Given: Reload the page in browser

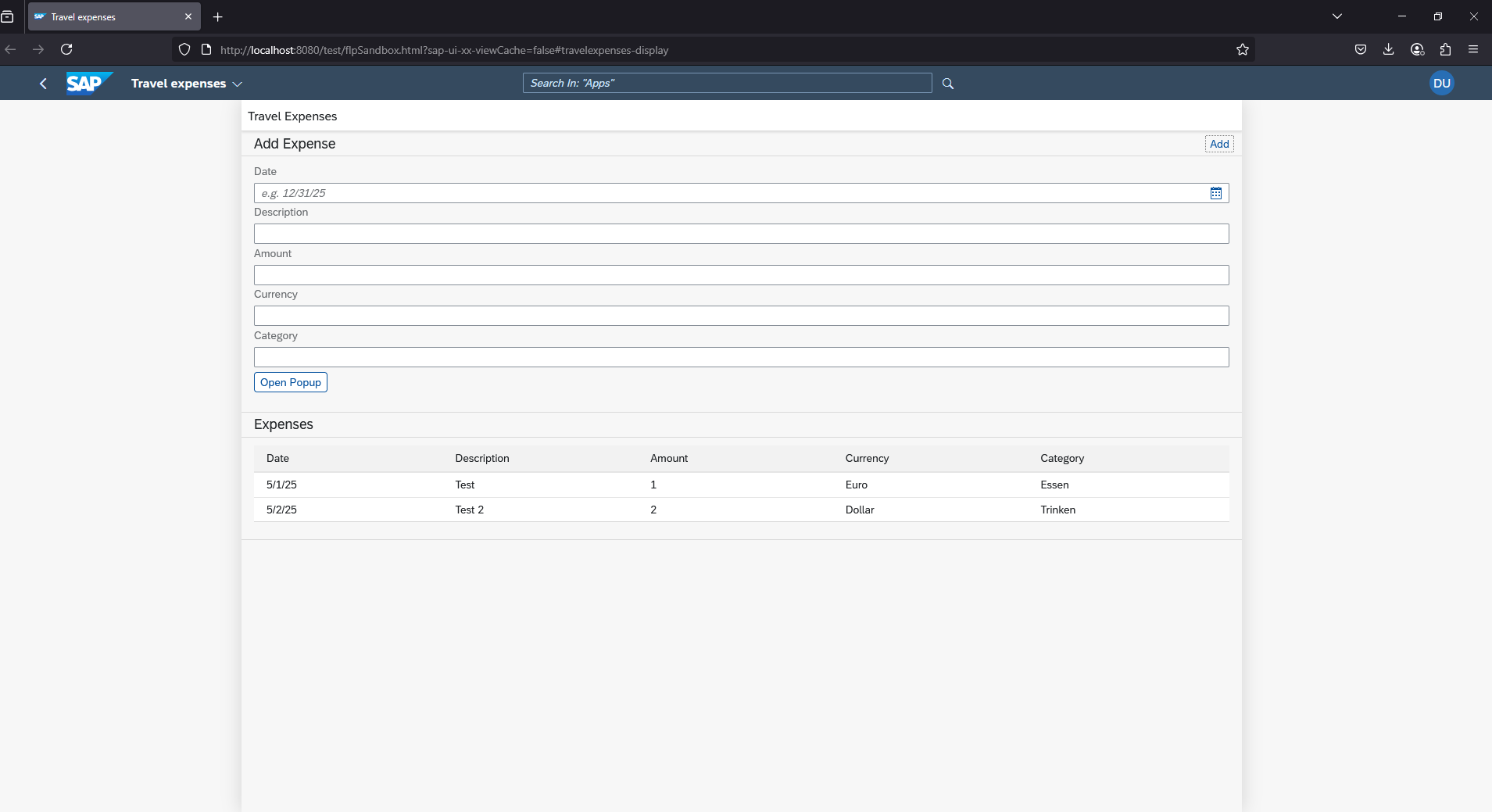Looking at the screenshot, I should (66, 49).
